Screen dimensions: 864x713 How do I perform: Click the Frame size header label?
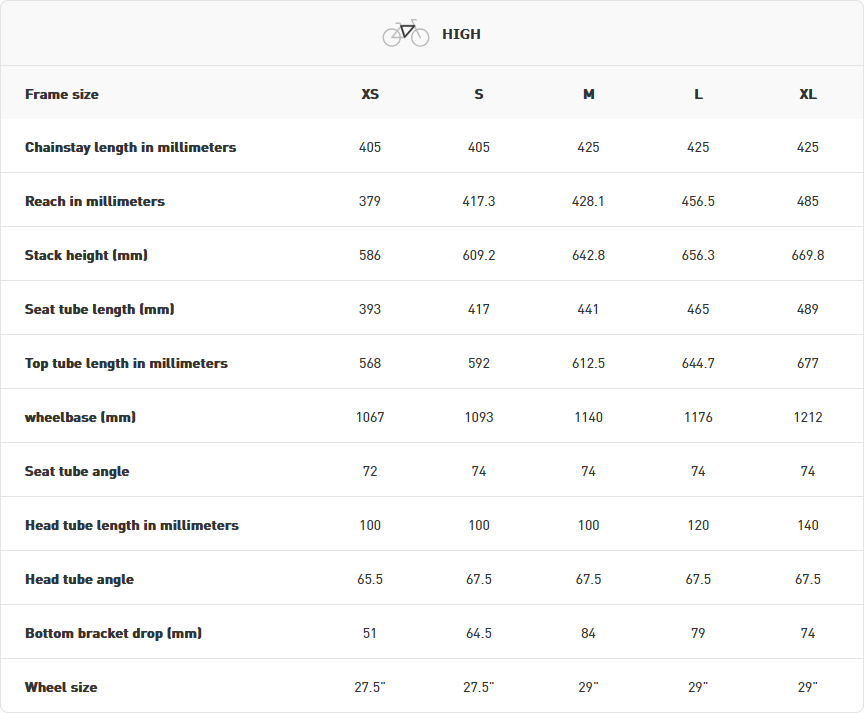pos(62,94)
